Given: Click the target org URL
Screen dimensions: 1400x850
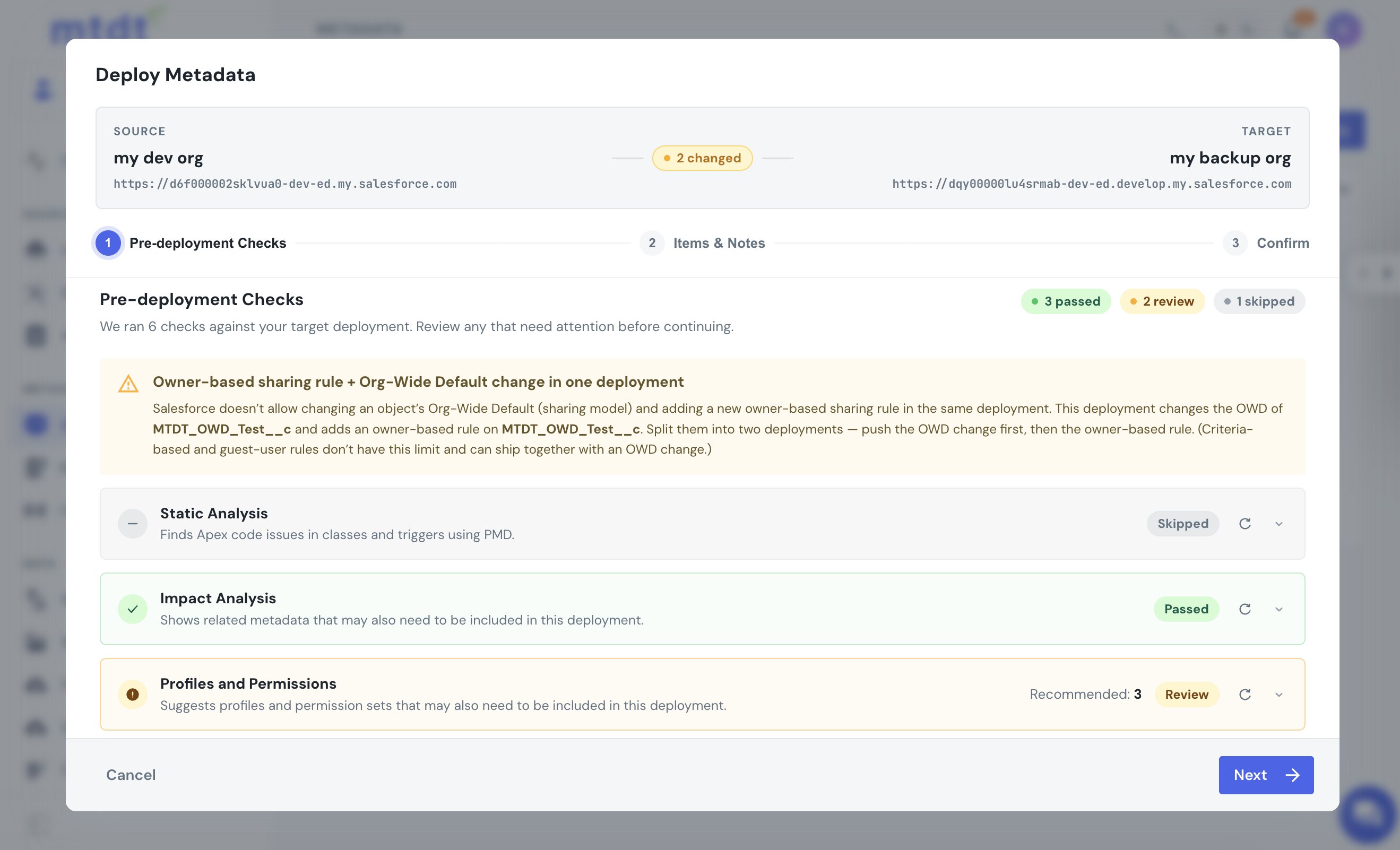Looking at the screenshot, I should click(1092, 184).
